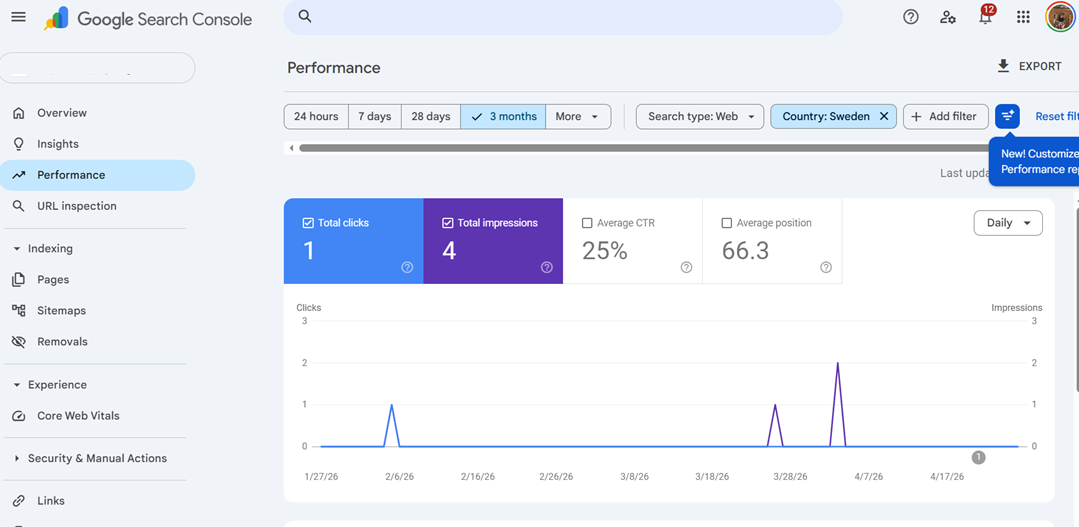
Task: Collapse the Experience section
Action: (17, 385)
